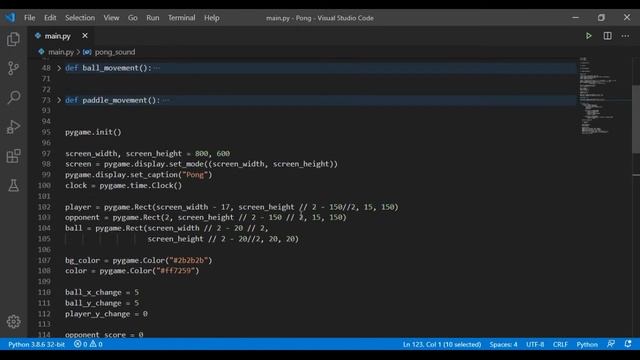Click the opponent = pygame.Rect line
Image resolution: width=640 pixels, height=360 pixels.
[205, 217]
